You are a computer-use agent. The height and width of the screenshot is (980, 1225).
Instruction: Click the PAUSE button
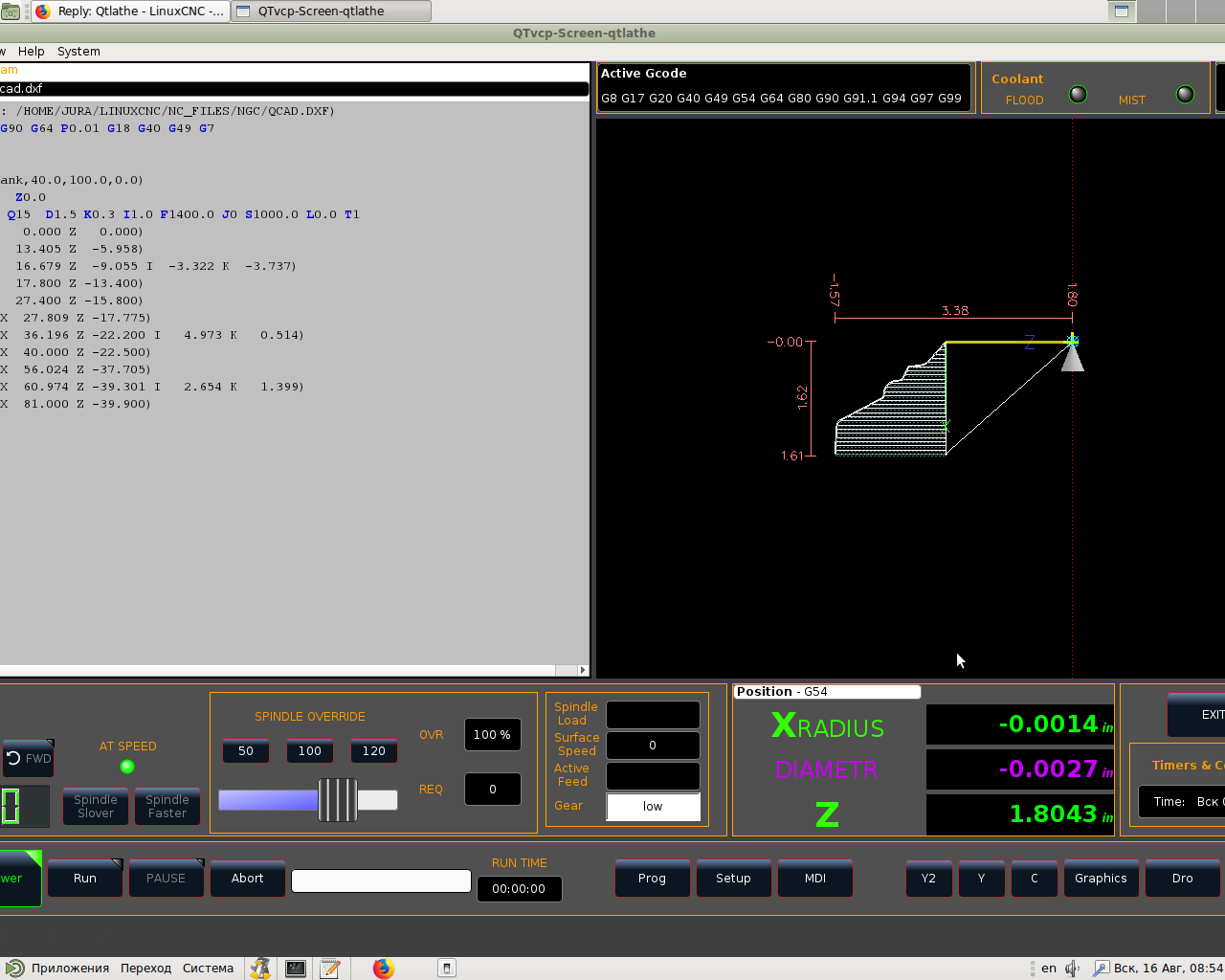point(166,878)
